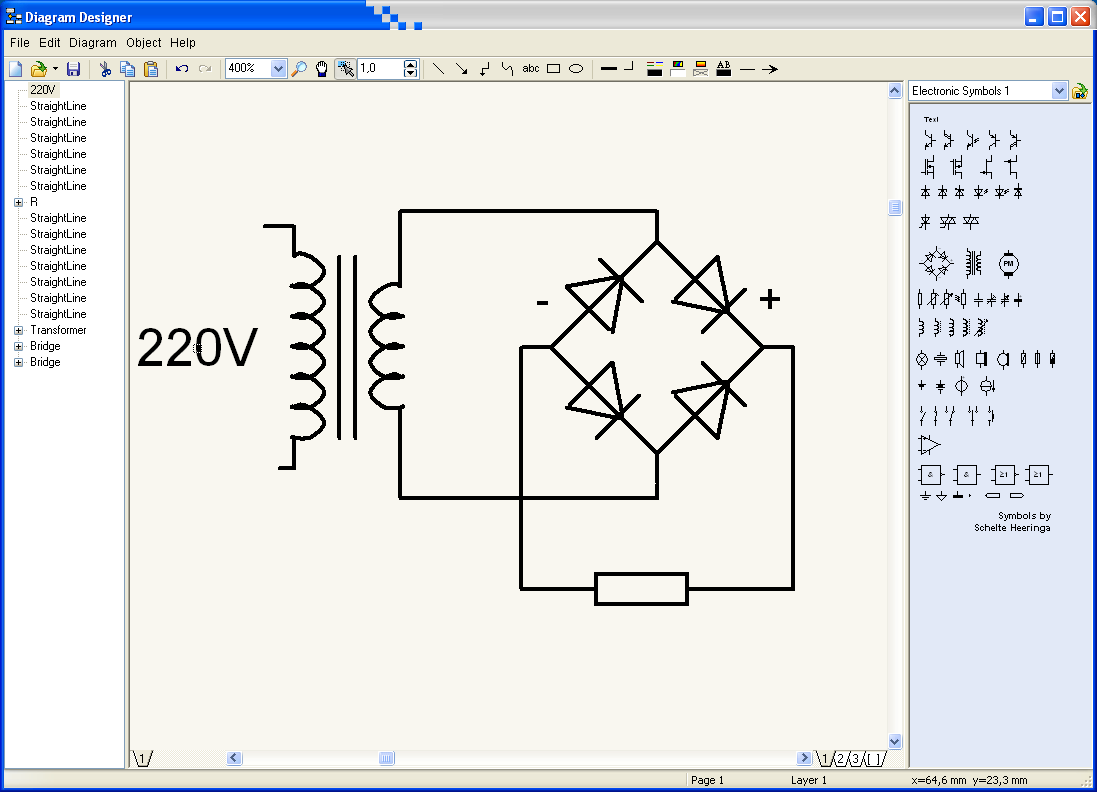Toggle the snap-to-grid cursor button

point(345,69)
